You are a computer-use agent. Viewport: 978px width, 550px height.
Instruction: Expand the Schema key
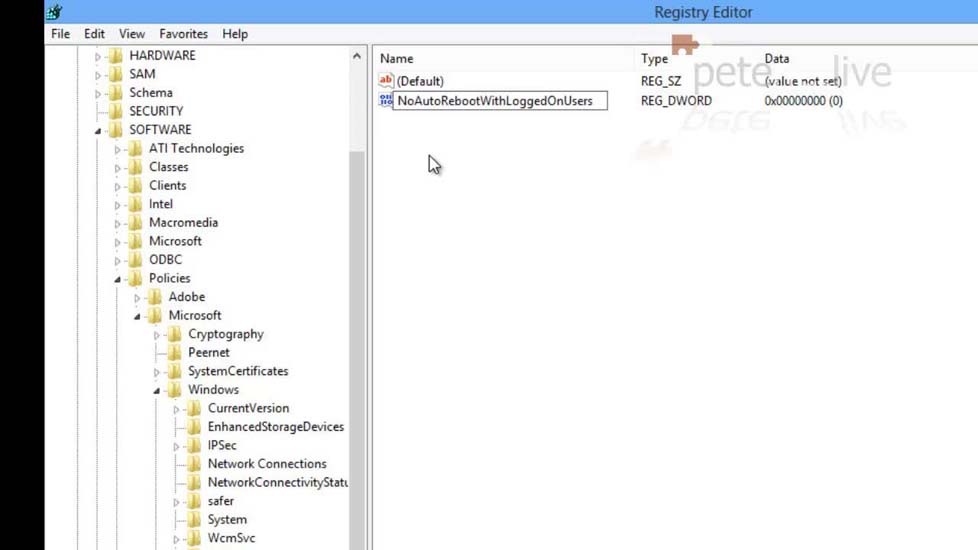point(98,94)
